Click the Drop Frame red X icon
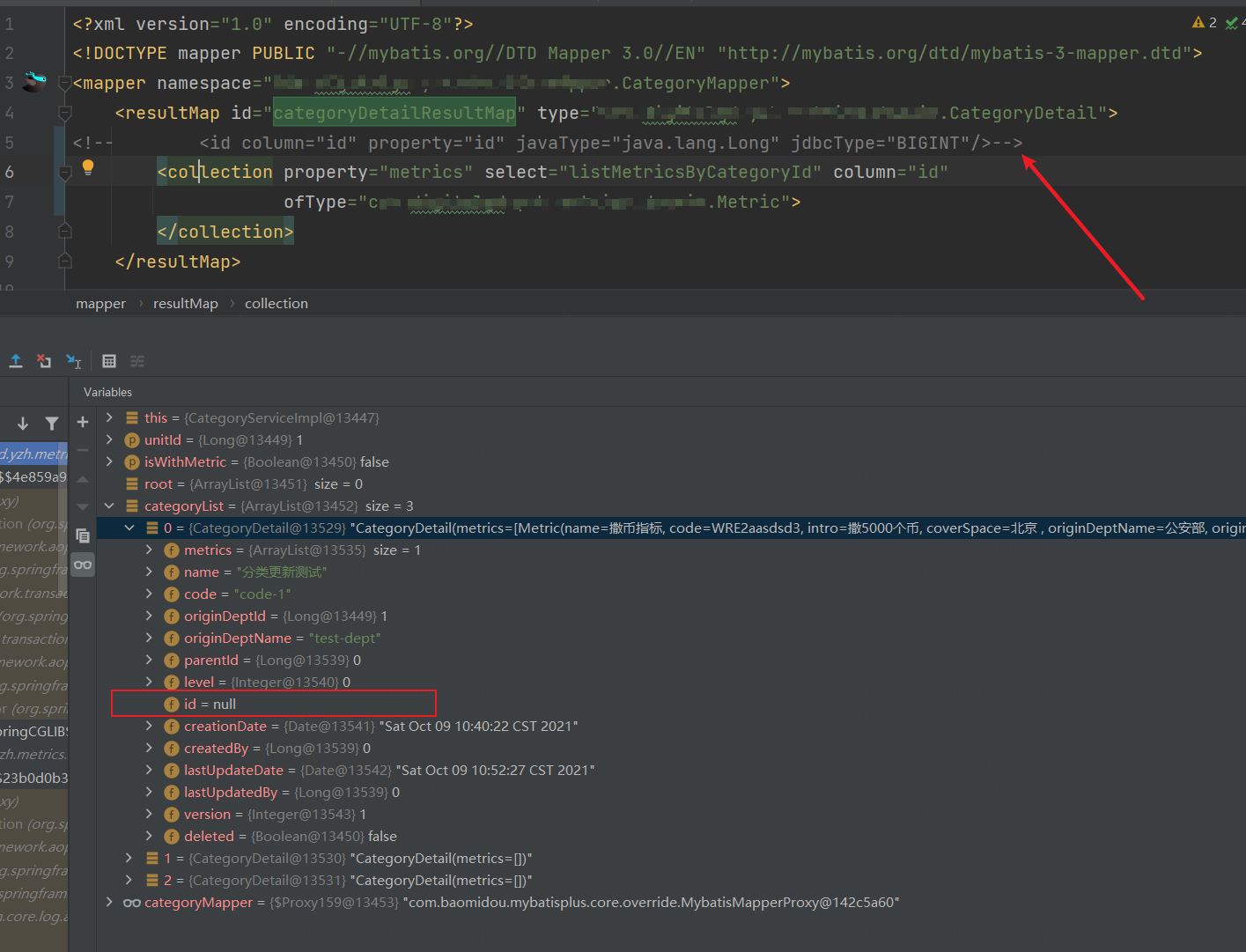The height and width of the screenshot is (952, 1246). [44, 361]
